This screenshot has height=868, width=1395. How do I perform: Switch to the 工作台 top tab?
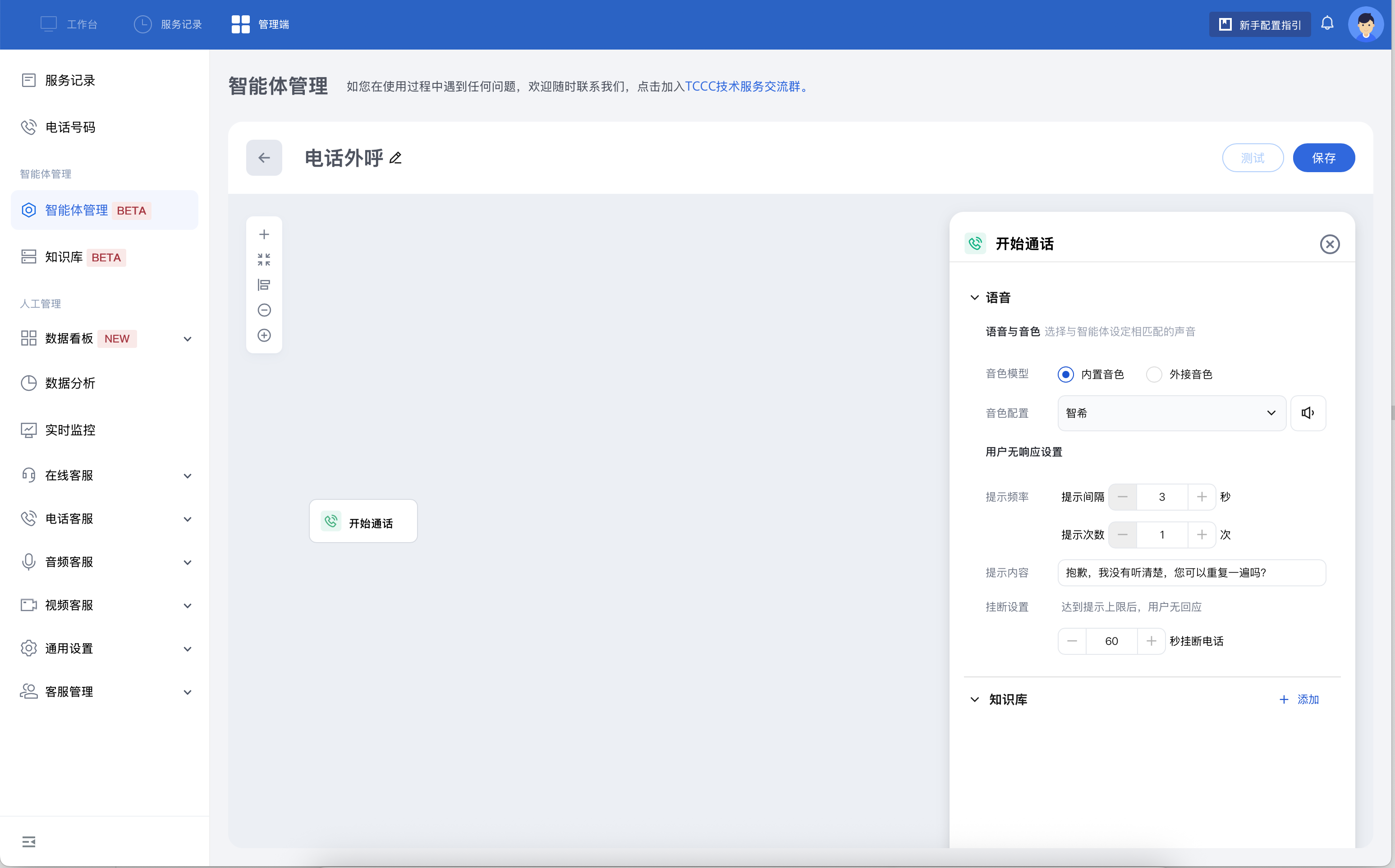tap(69, 24)
